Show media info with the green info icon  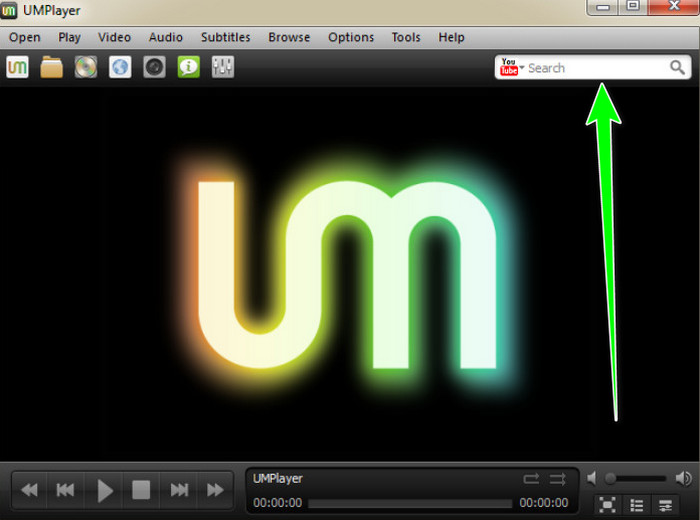pos(189,67)
